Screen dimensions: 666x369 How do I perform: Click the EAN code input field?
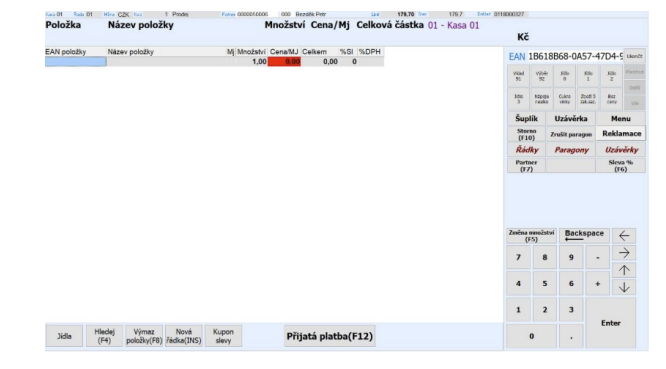tap(575, 56)
